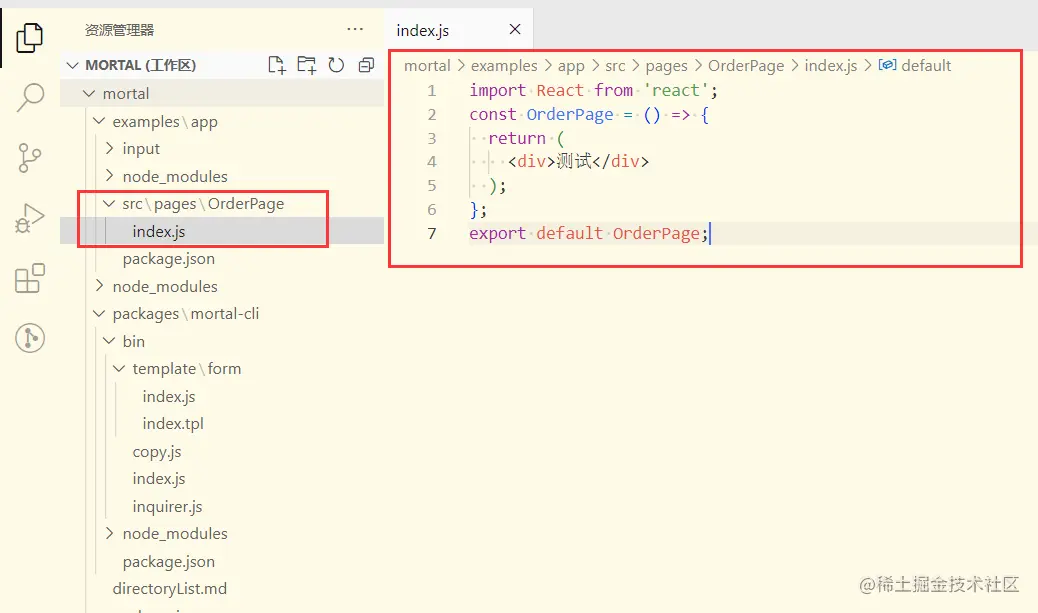
Task: Click export keyword on line 7
Action: 498,234
